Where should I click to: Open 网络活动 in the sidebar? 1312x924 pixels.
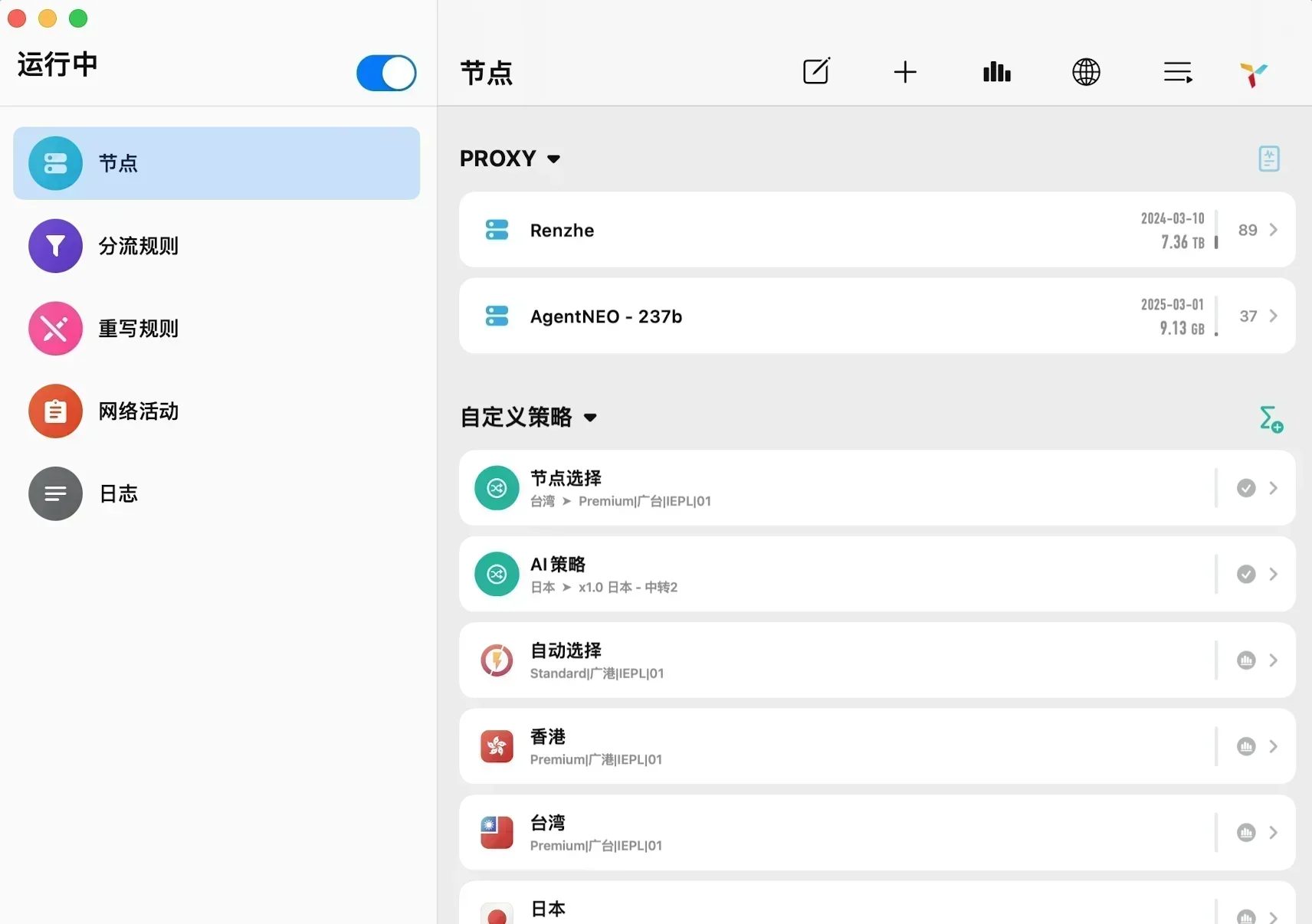click(216, 411)
